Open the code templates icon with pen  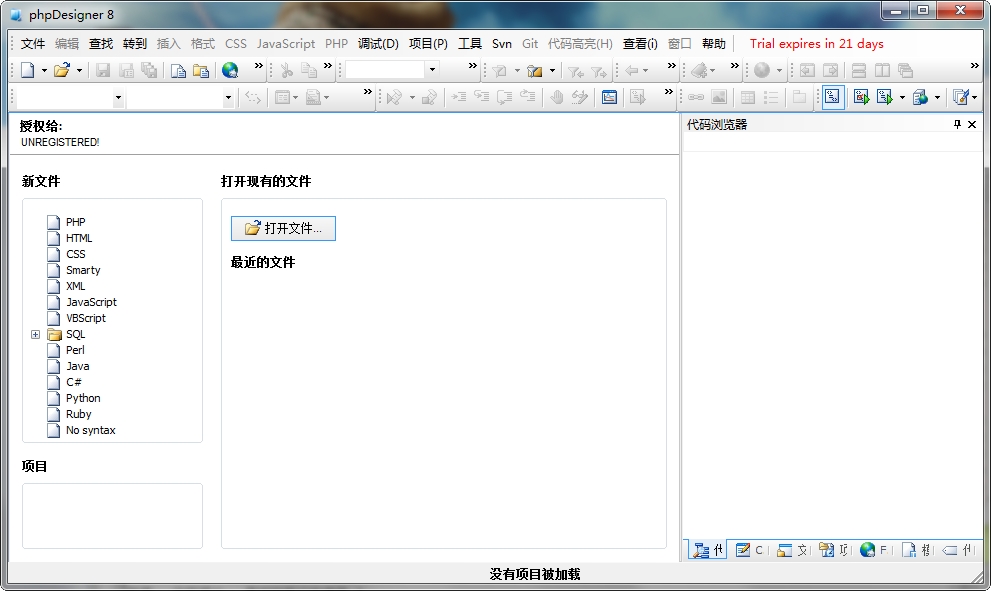click(959, 97)
